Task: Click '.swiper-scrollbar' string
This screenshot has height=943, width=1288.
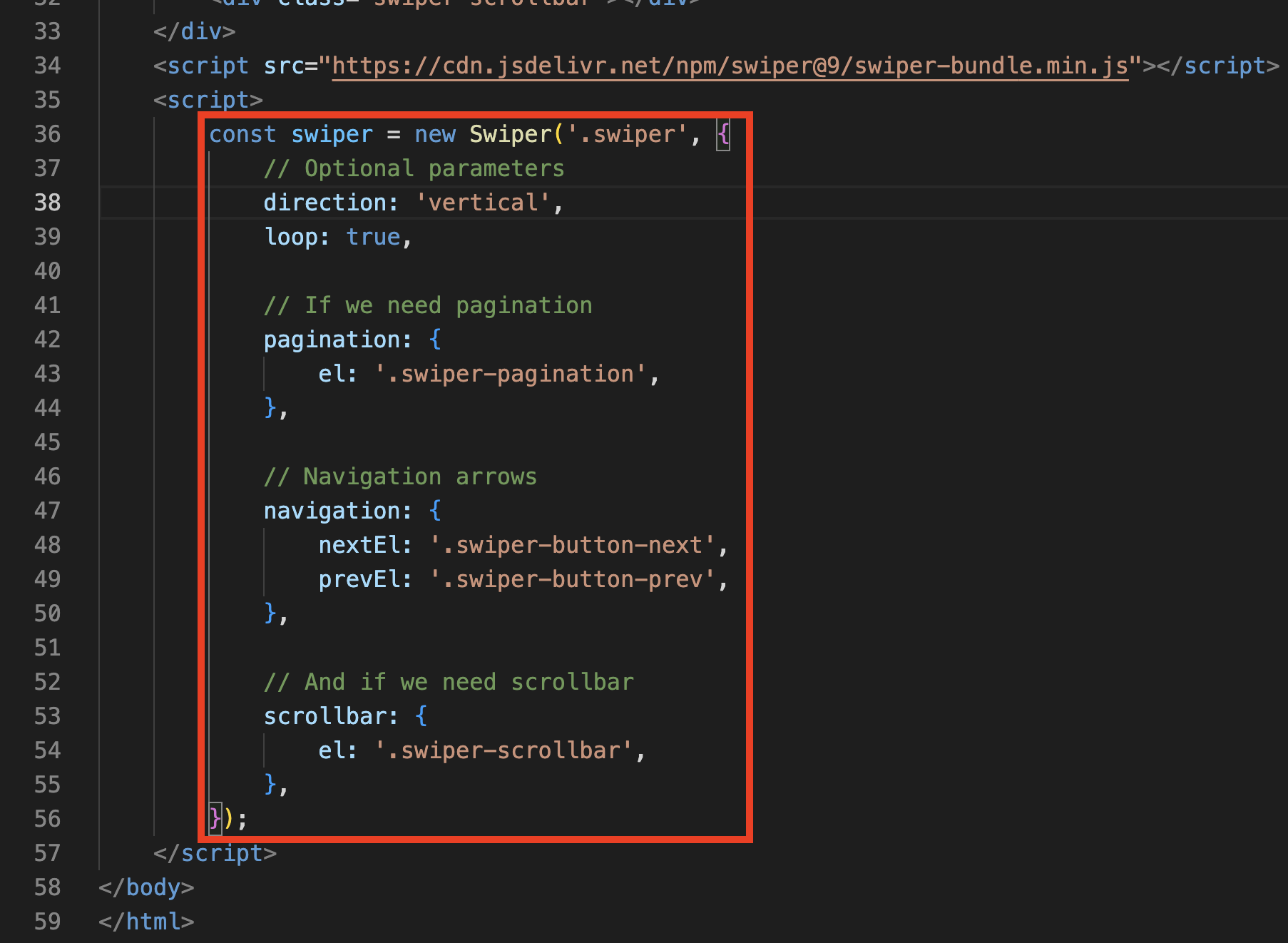Action: pos(504,750)
